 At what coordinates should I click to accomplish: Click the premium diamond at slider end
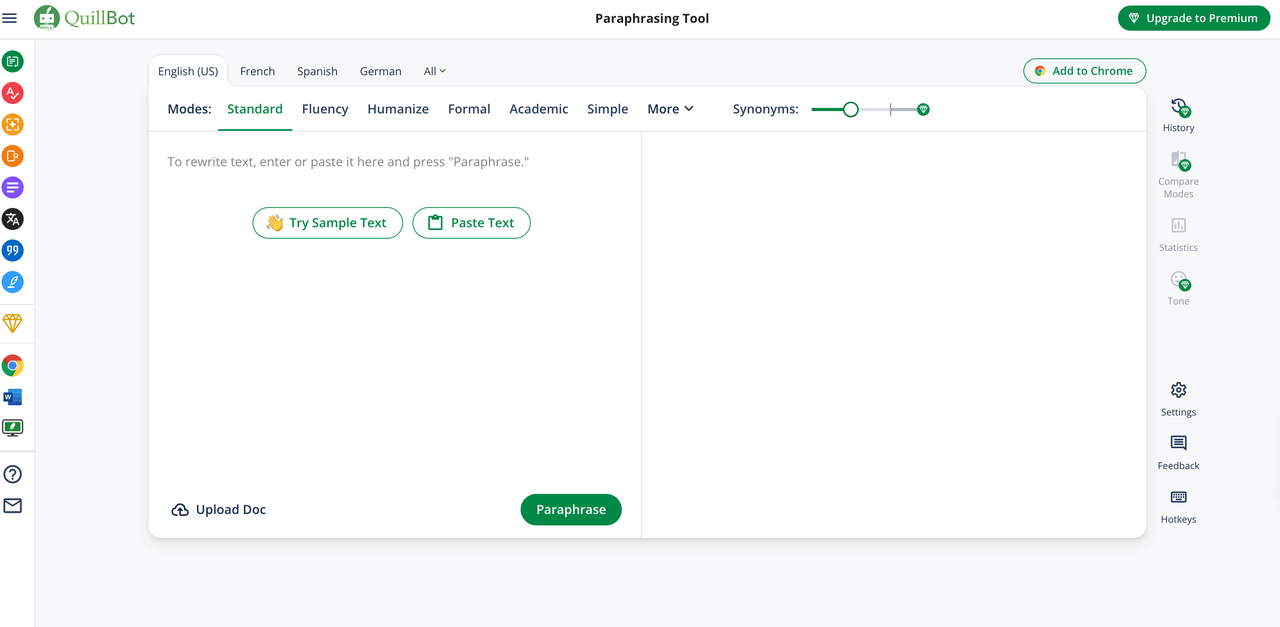click(x=923, y=109)
